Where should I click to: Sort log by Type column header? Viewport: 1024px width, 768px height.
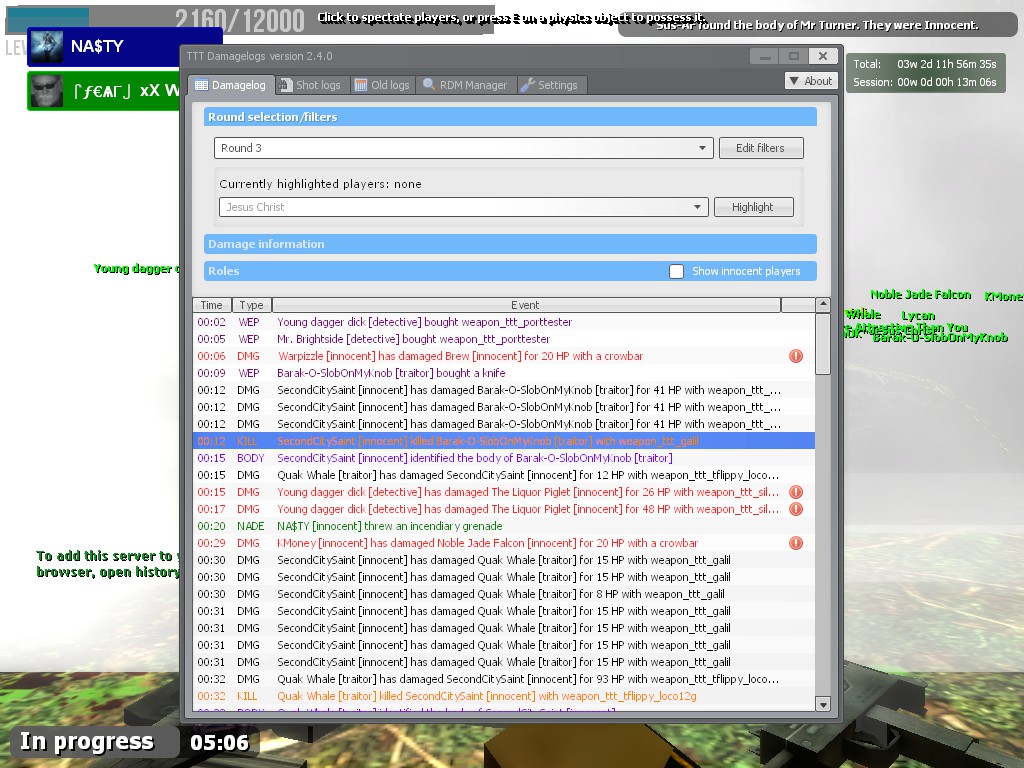coord(251,305)
